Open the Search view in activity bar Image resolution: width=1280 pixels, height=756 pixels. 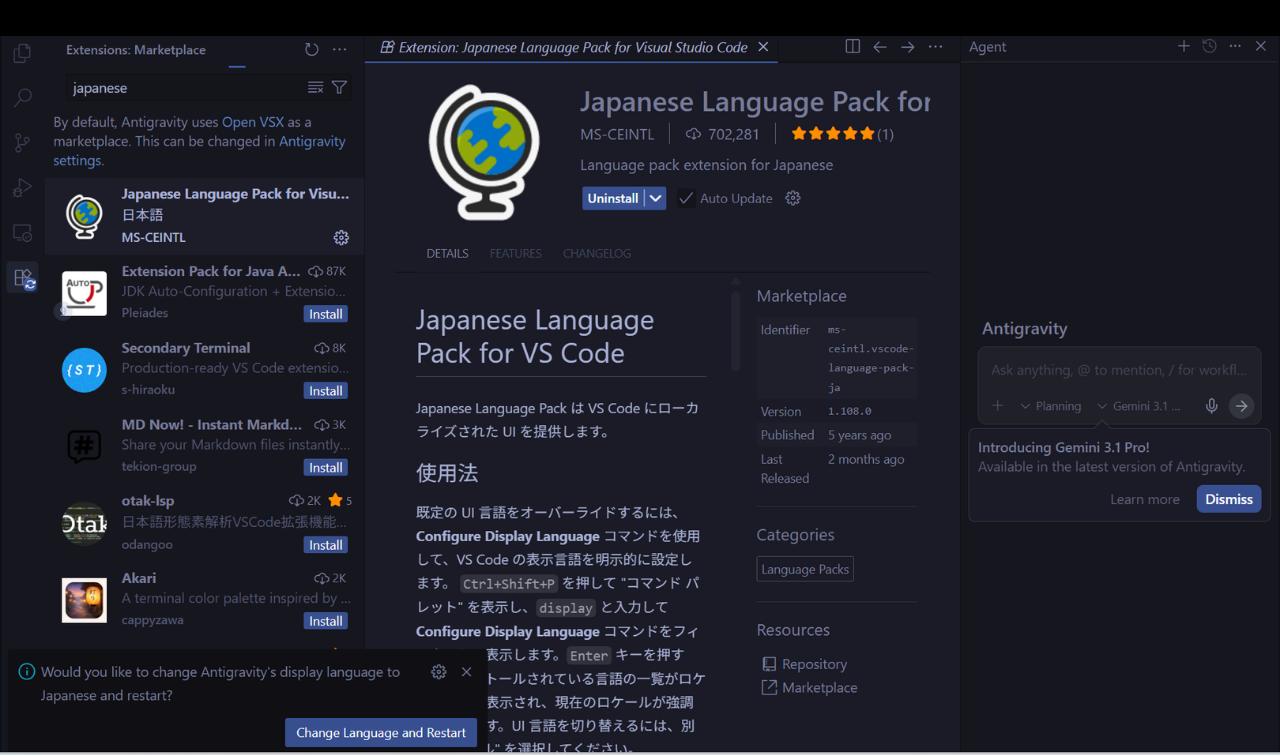[22, 98]
